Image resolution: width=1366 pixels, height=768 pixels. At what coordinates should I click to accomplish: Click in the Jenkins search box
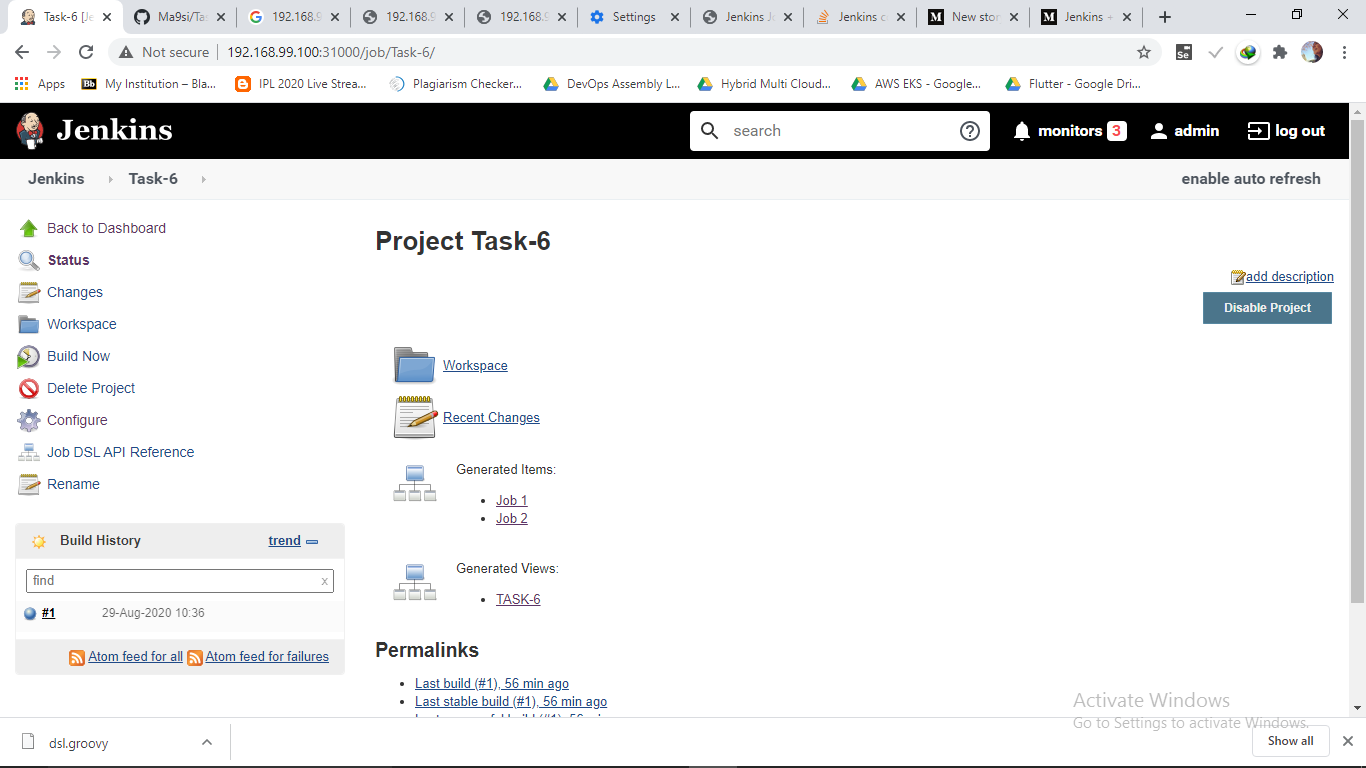click(x=840, y=131)
